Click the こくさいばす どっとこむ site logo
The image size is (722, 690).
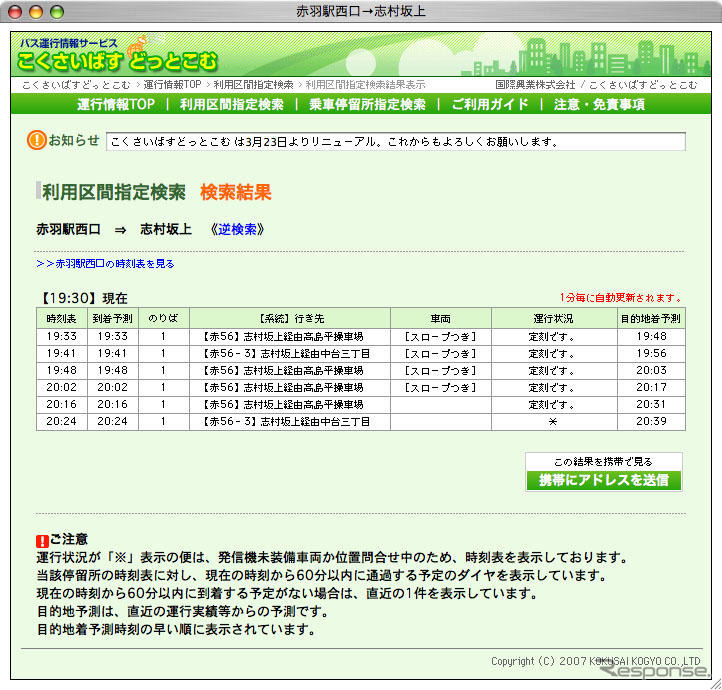116,59
